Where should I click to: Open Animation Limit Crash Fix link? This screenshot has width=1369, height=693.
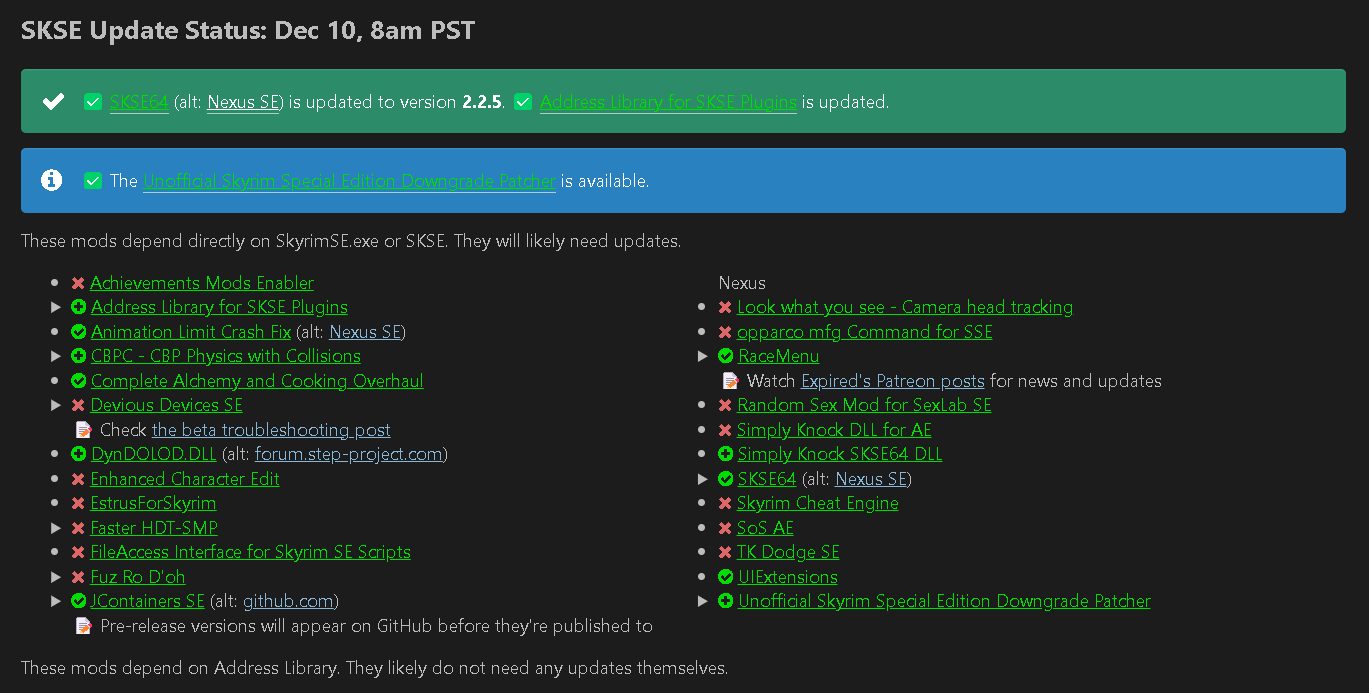(191, 332)
